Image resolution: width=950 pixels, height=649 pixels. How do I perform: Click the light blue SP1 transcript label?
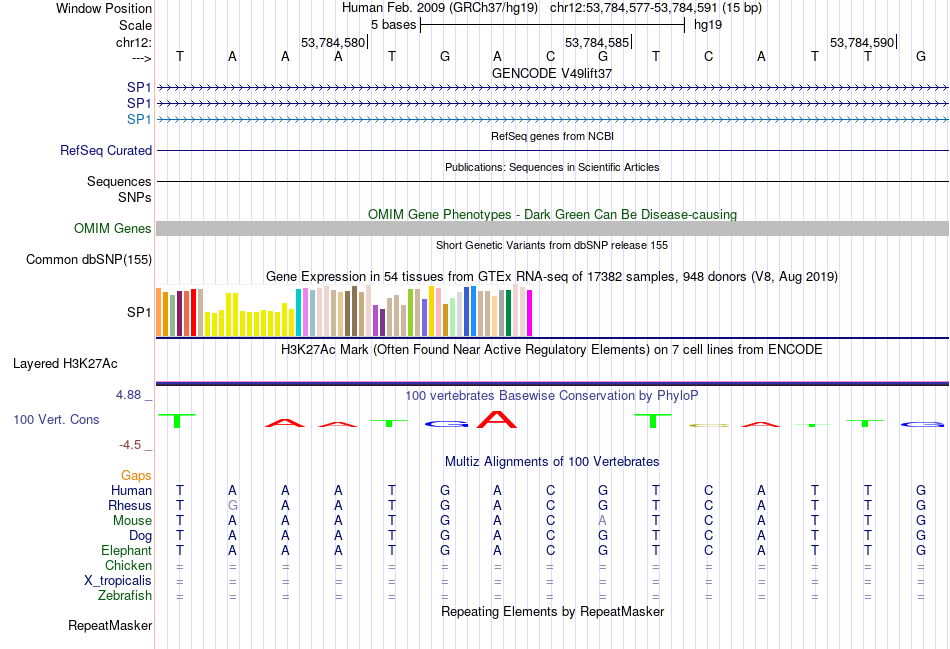(x=139, y=119)
